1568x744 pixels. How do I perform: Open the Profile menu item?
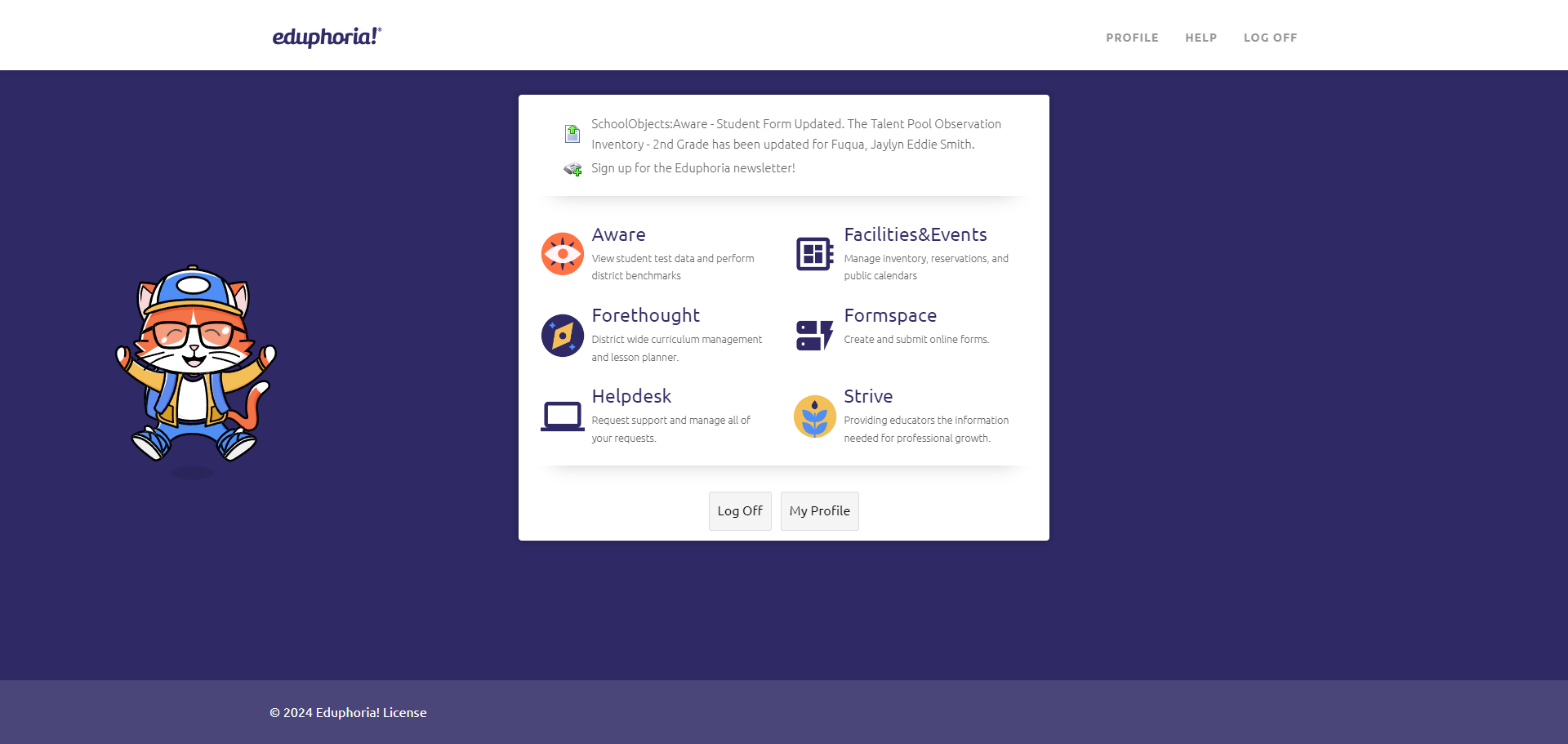tap(1132, 38)
